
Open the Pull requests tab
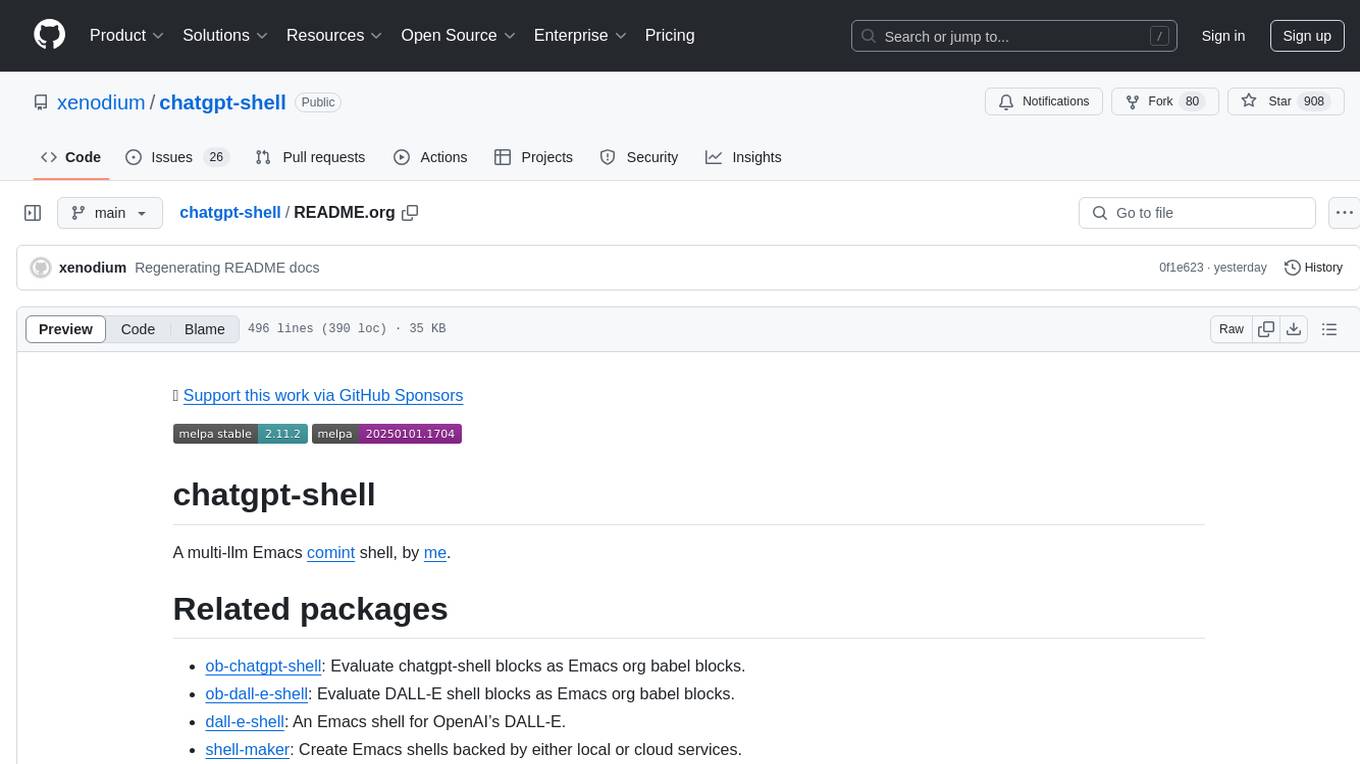click(x=310, y=157)
